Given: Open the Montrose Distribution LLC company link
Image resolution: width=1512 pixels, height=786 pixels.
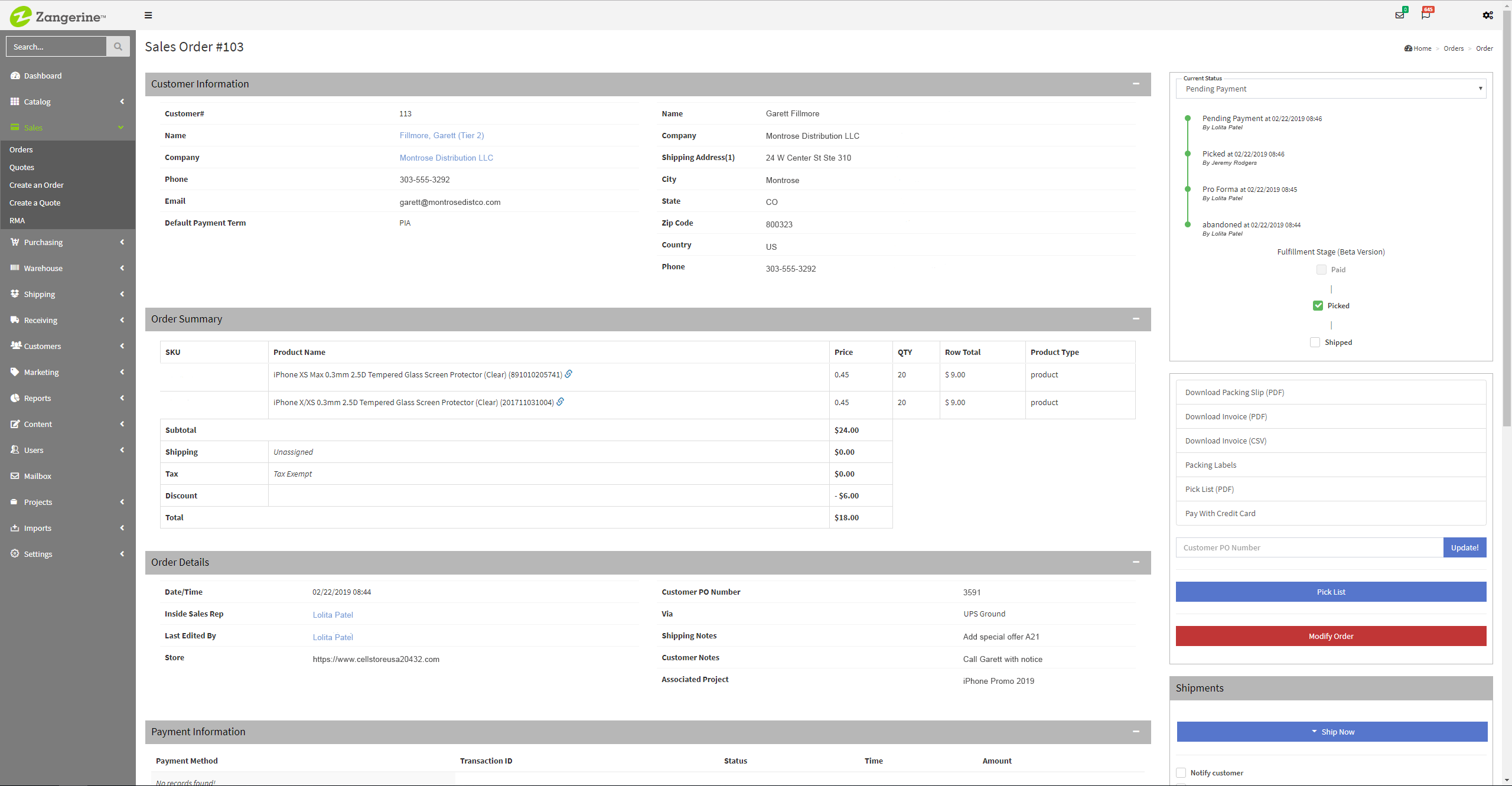Looking at the screenshot, I should tap(446, 158).
